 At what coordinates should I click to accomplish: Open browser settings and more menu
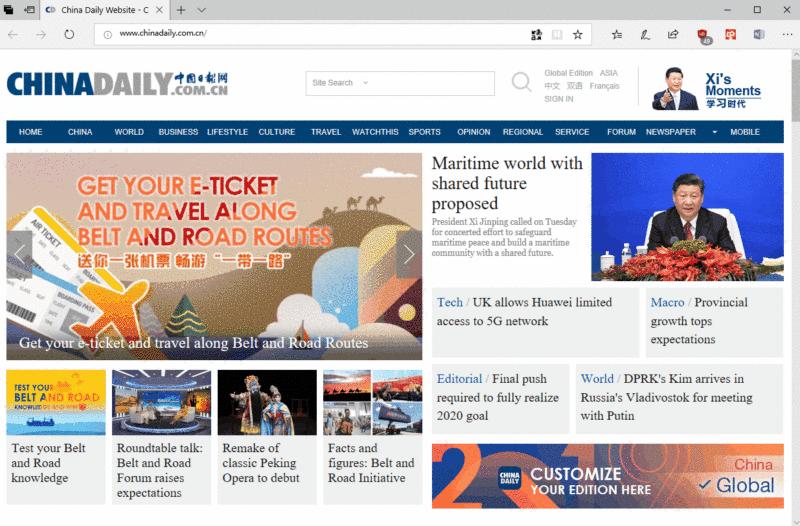point(787,35)
